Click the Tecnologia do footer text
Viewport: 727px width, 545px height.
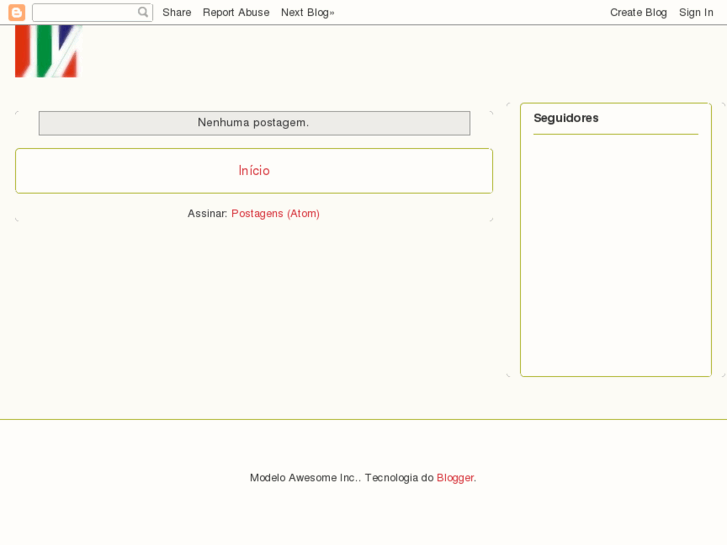point(398,478)
